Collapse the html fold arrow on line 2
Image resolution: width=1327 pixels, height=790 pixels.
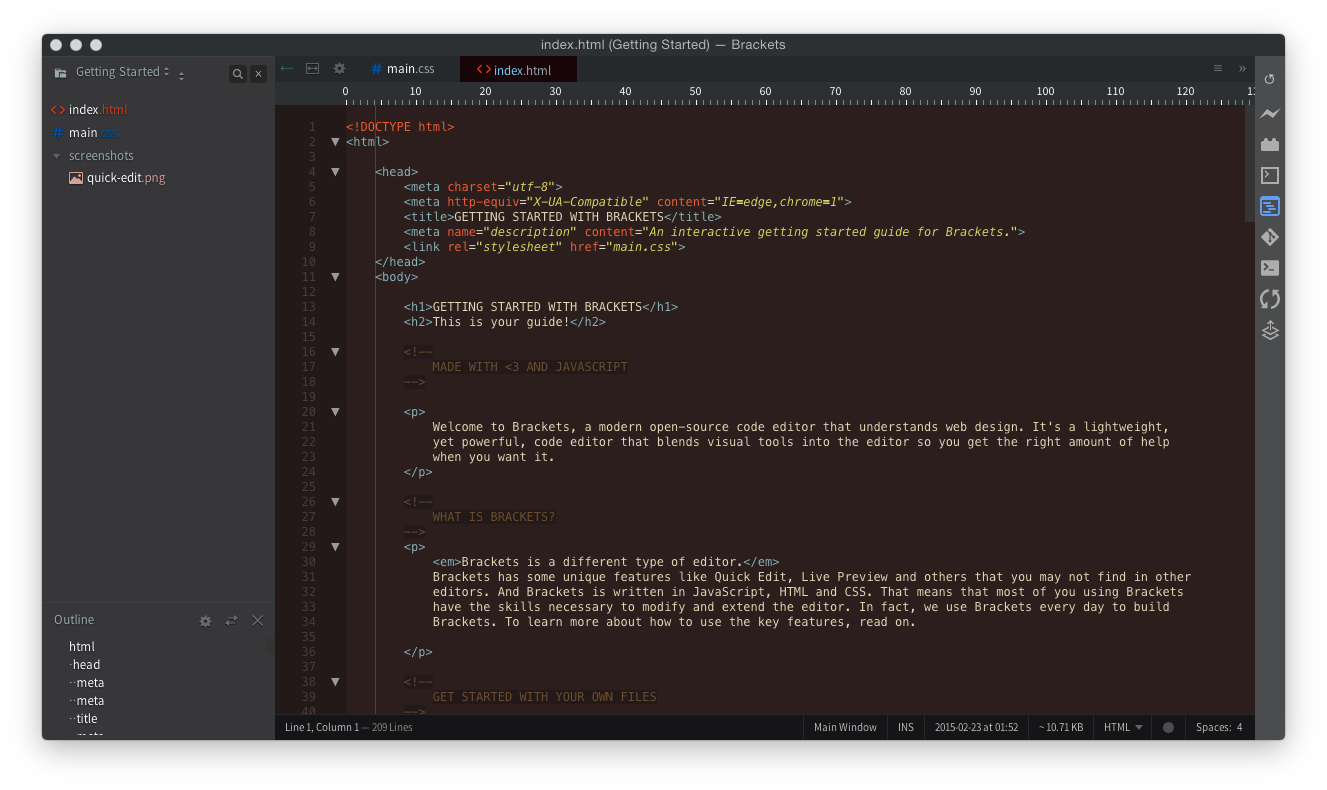pyautogui.click(x=335, y=142)
